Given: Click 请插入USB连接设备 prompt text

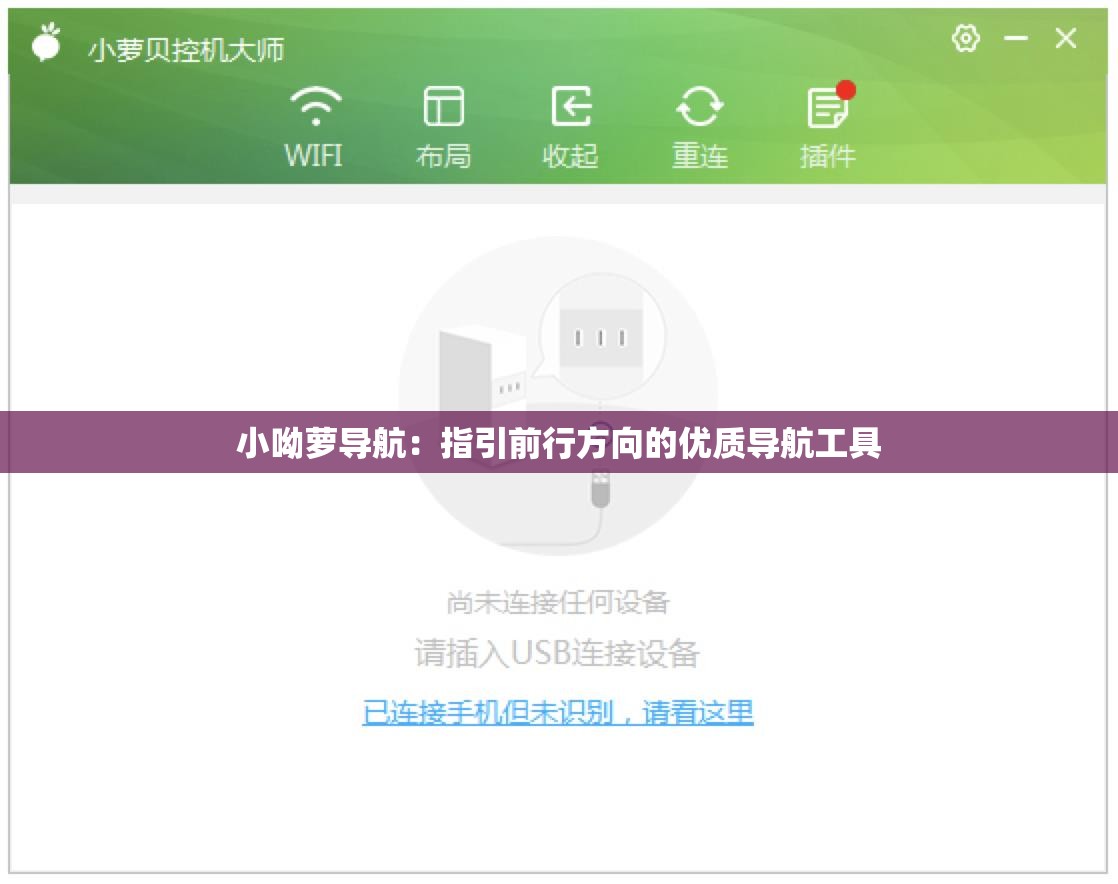Looking at the screenshot, I should click(558, 654).
